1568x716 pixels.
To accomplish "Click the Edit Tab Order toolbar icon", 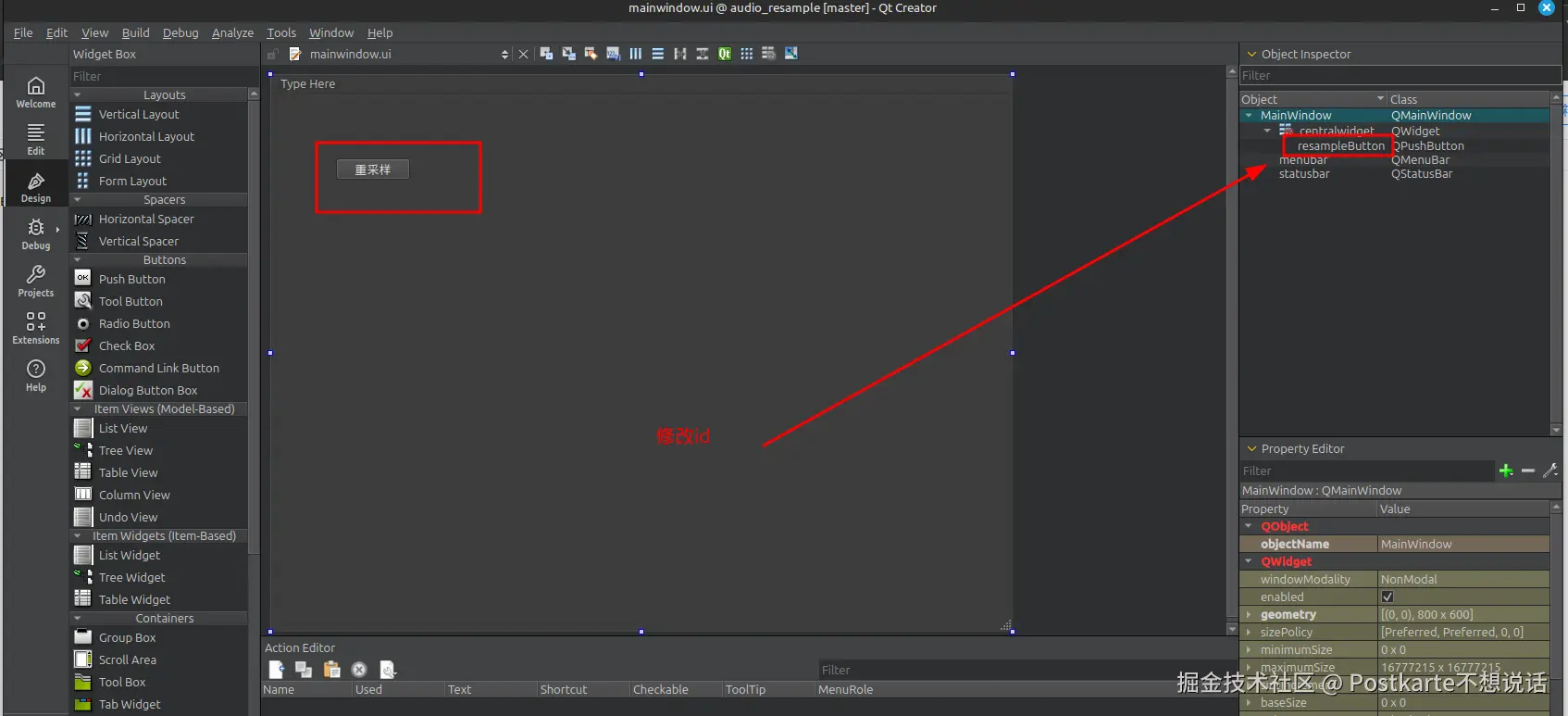I will click(613, 54).
